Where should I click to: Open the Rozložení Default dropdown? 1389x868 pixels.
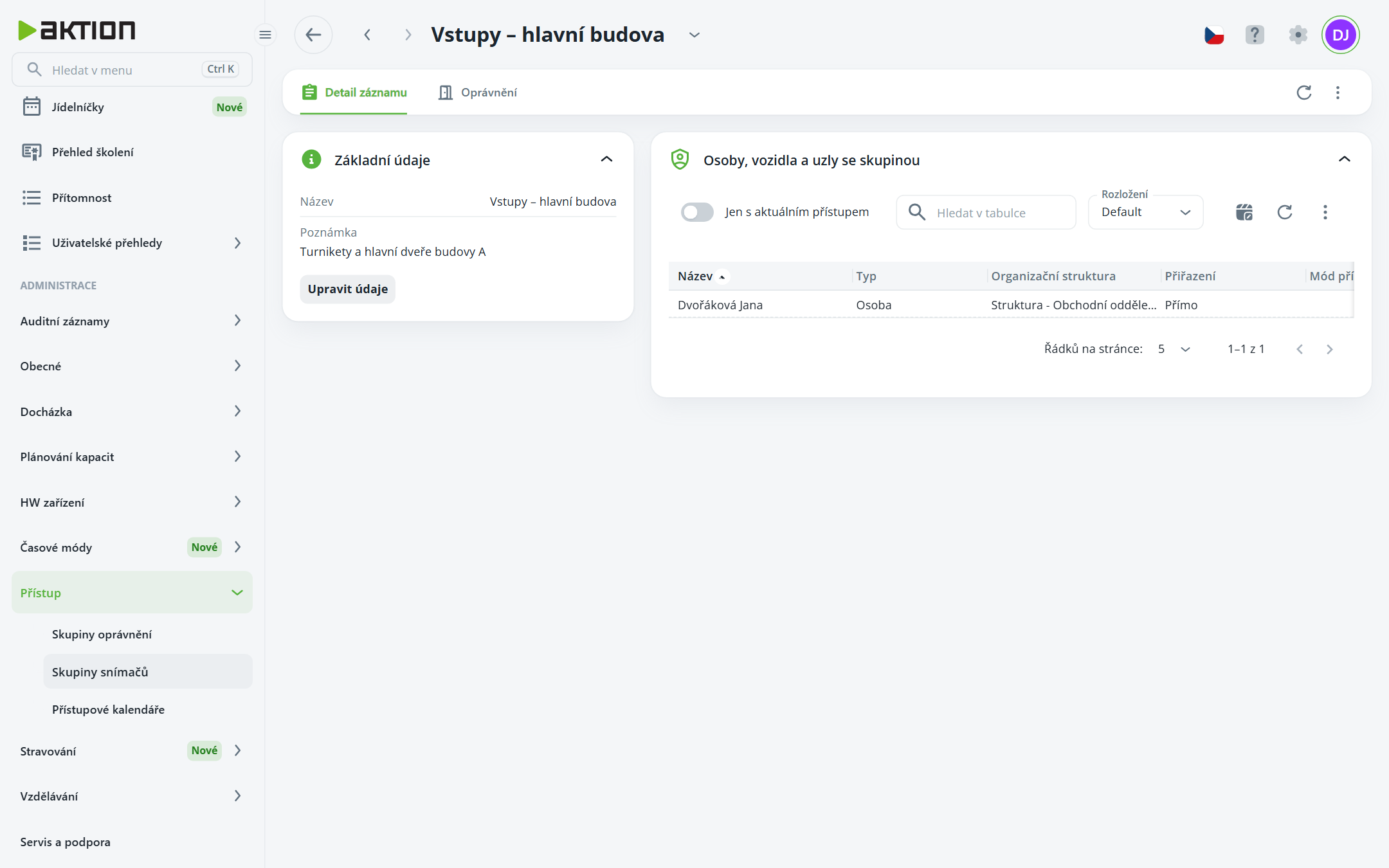click(1146, 212)
